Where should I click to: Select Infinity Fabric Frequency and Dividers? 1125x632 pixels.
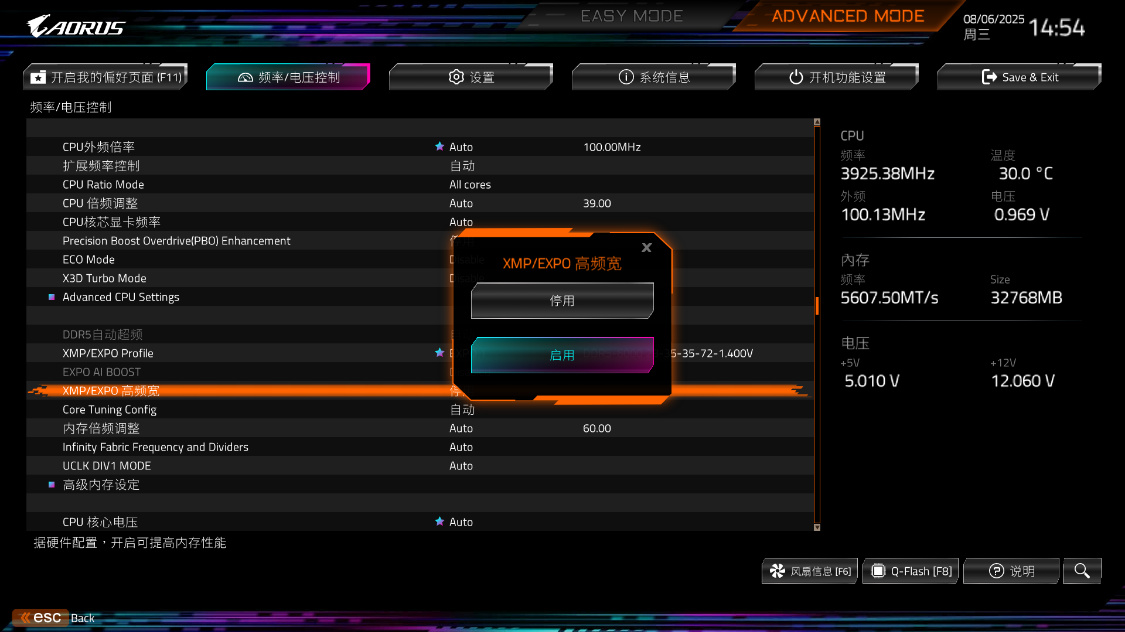point(420,447)
